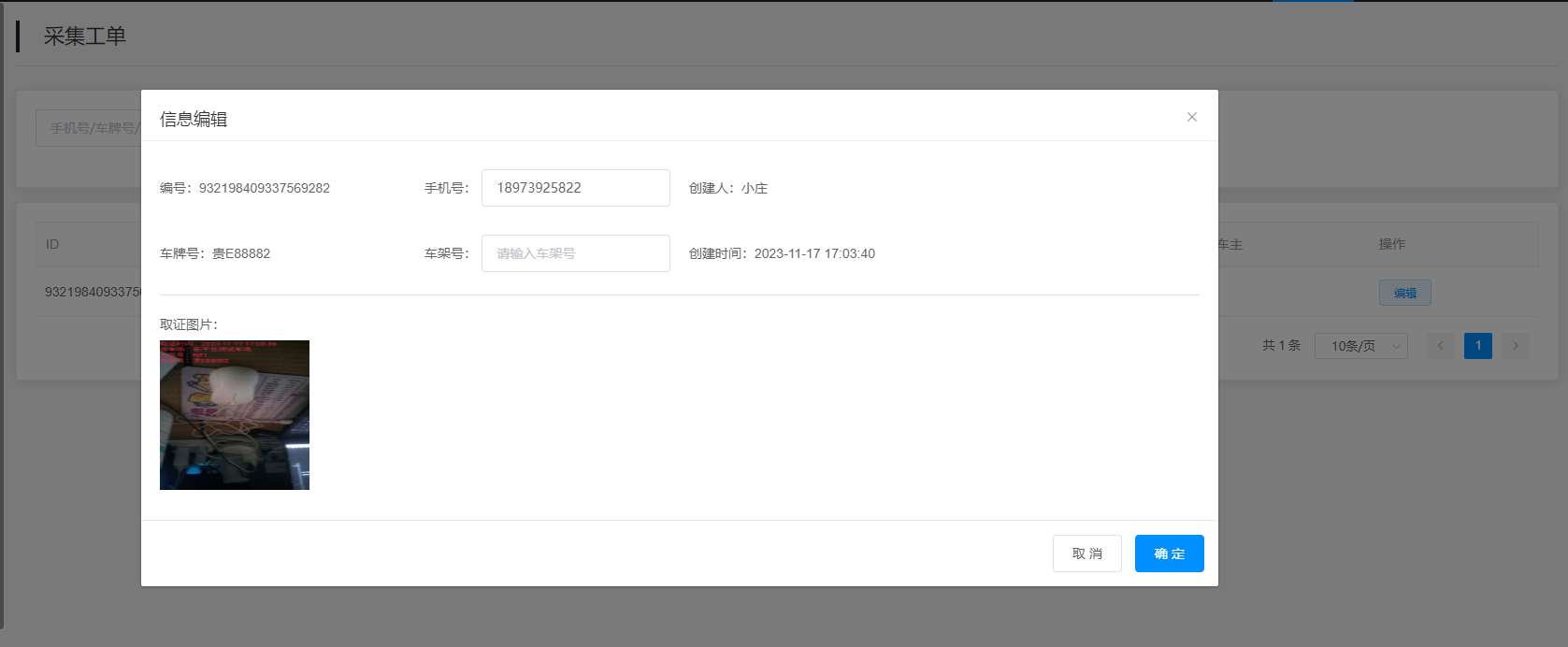Screen dimensions: 1568x647
Task: Confirm with the 确定 button
Action: tap(1169, 554)
